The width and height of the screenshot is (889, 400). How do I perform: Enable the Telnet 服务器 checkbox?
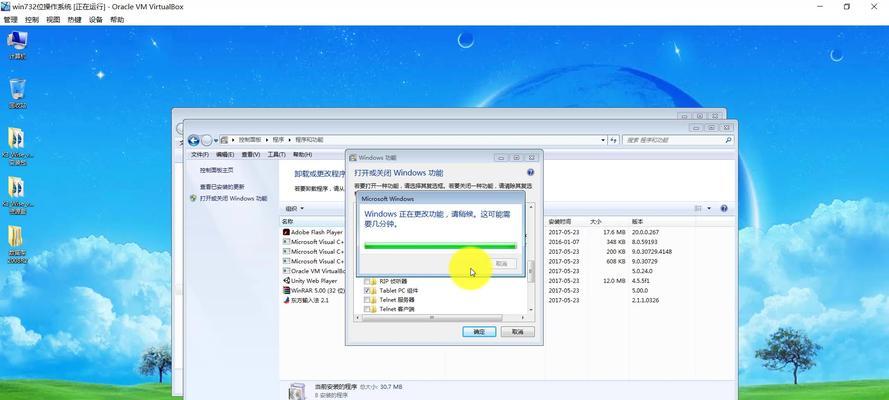point(367,300)
